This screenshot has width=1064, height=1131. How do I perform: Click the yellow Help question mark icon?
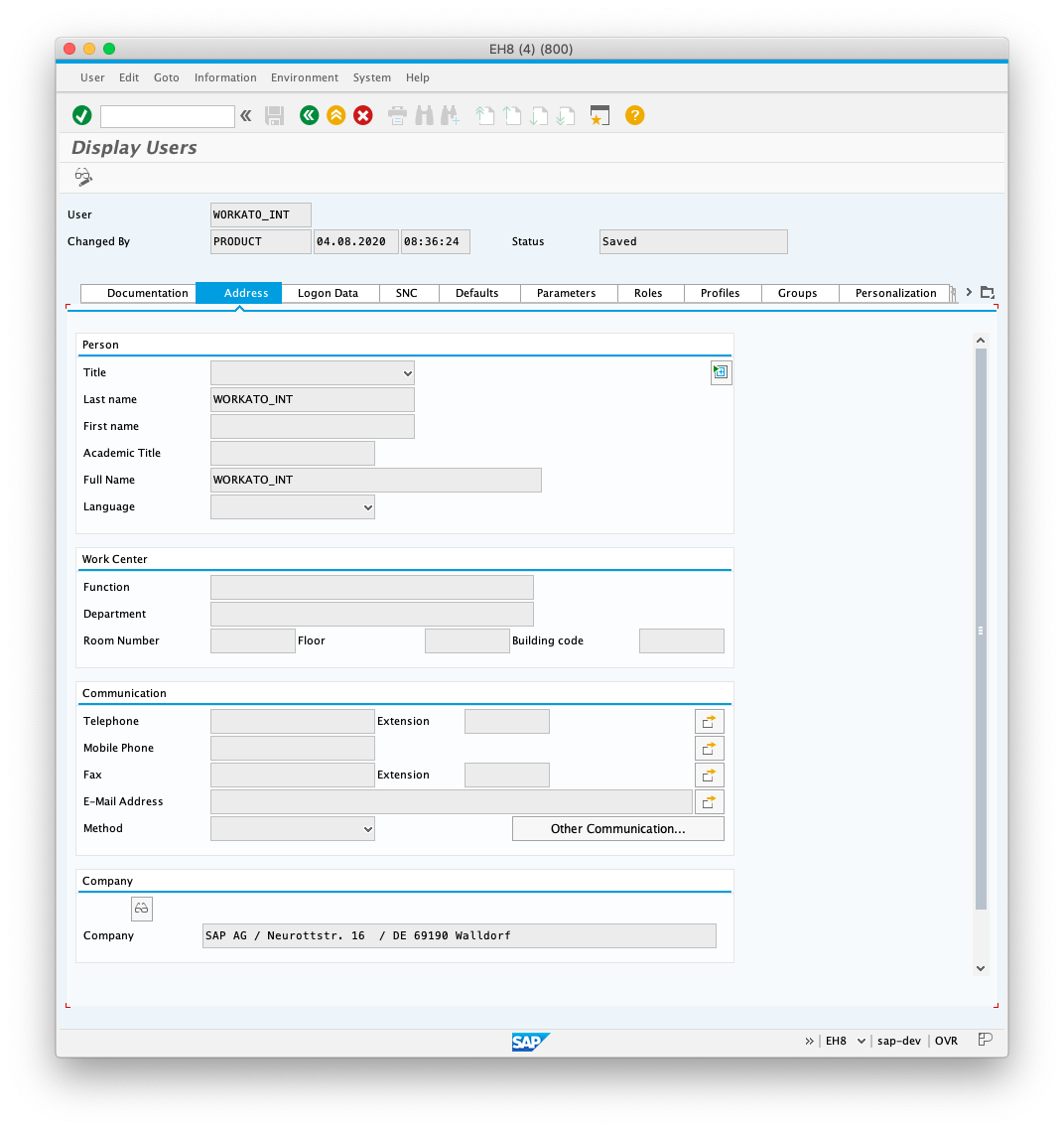coord(635,115)
